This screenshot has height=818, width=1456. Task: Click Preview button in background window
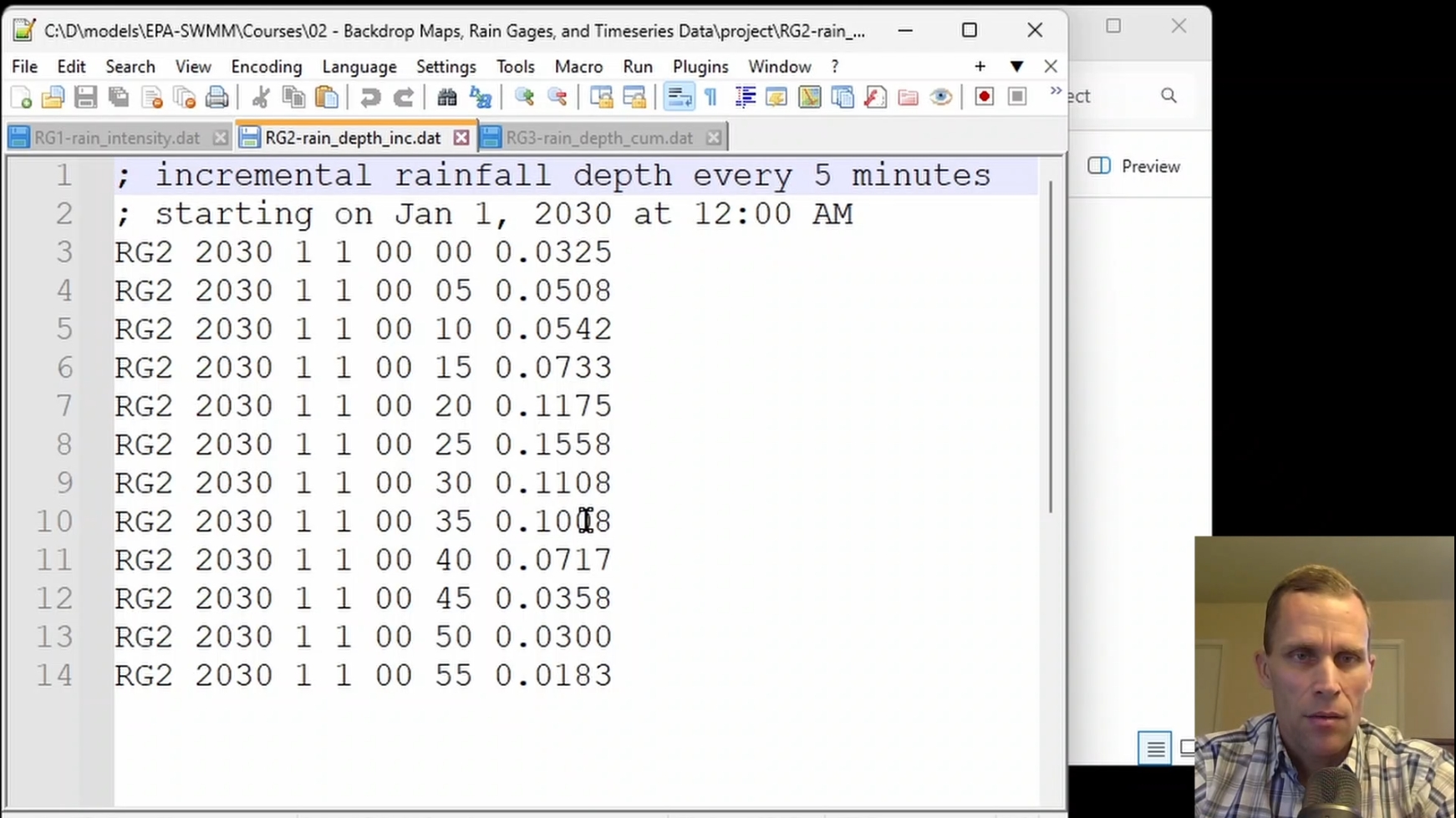pos(1134,166)
